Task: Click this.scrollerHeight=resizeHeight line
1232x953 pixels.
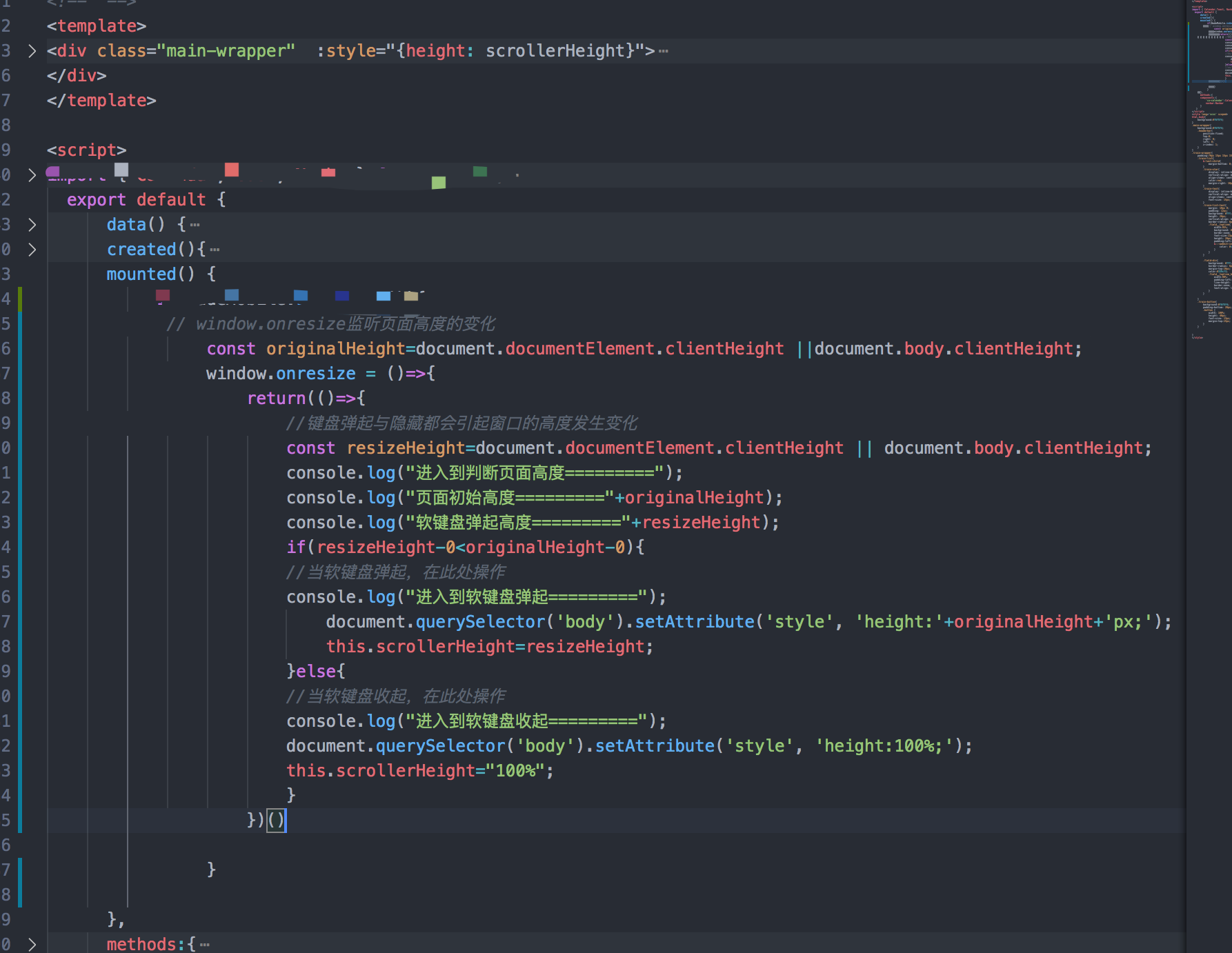Action: (x=490, y=647)
